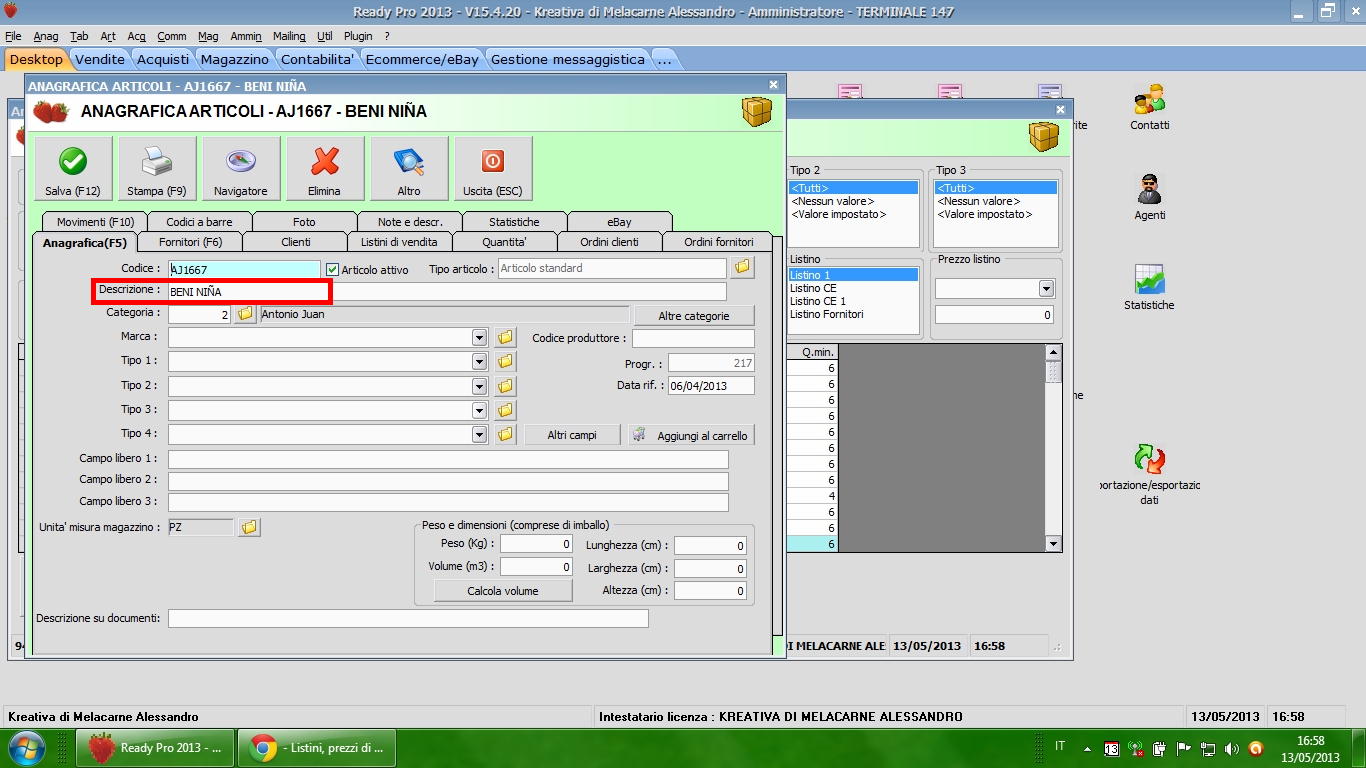Print with the Stampa (F9) button
Viewport: 1366px width, 768px height.
click(x=157, y=169)
